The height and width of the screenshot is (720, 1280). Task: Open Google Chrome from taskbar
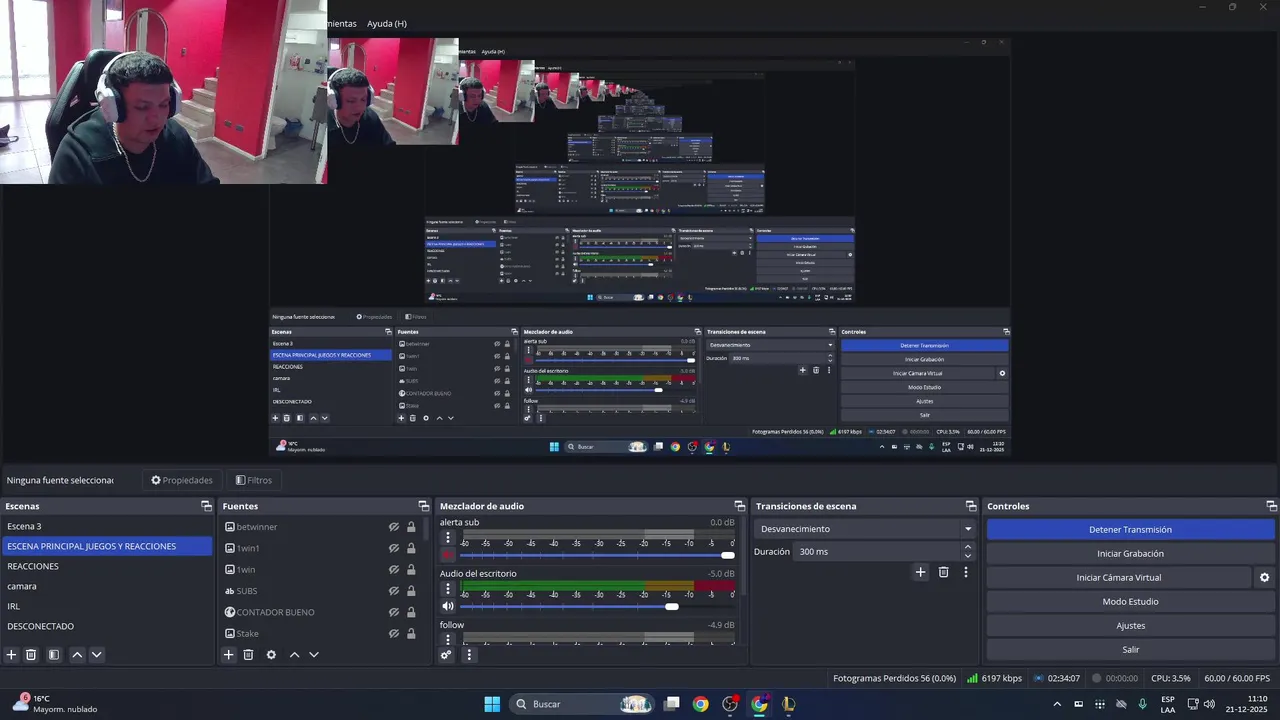coord(700,704)
